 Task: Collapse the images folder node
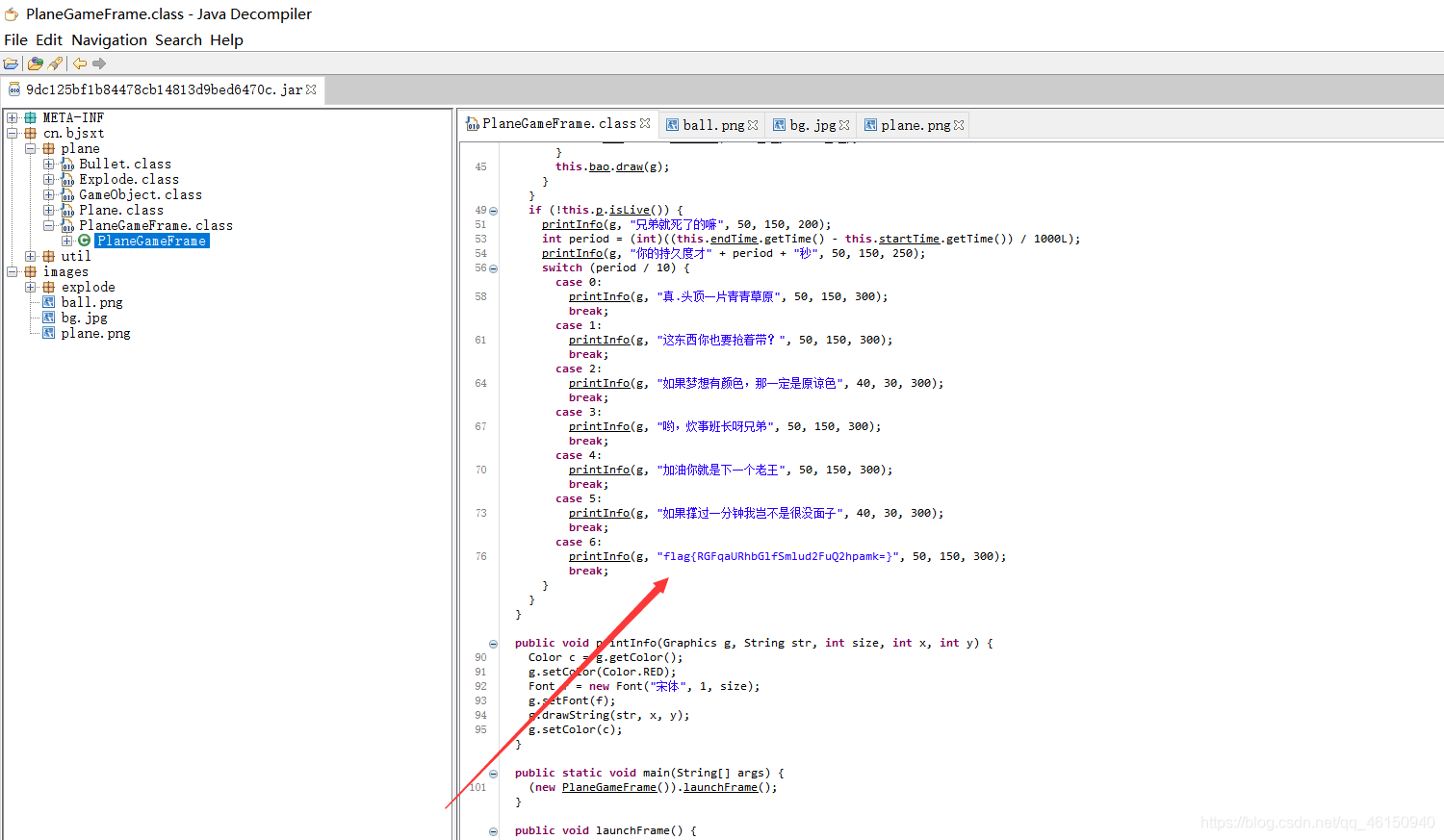pyautogui.click(x=13, y=271)
